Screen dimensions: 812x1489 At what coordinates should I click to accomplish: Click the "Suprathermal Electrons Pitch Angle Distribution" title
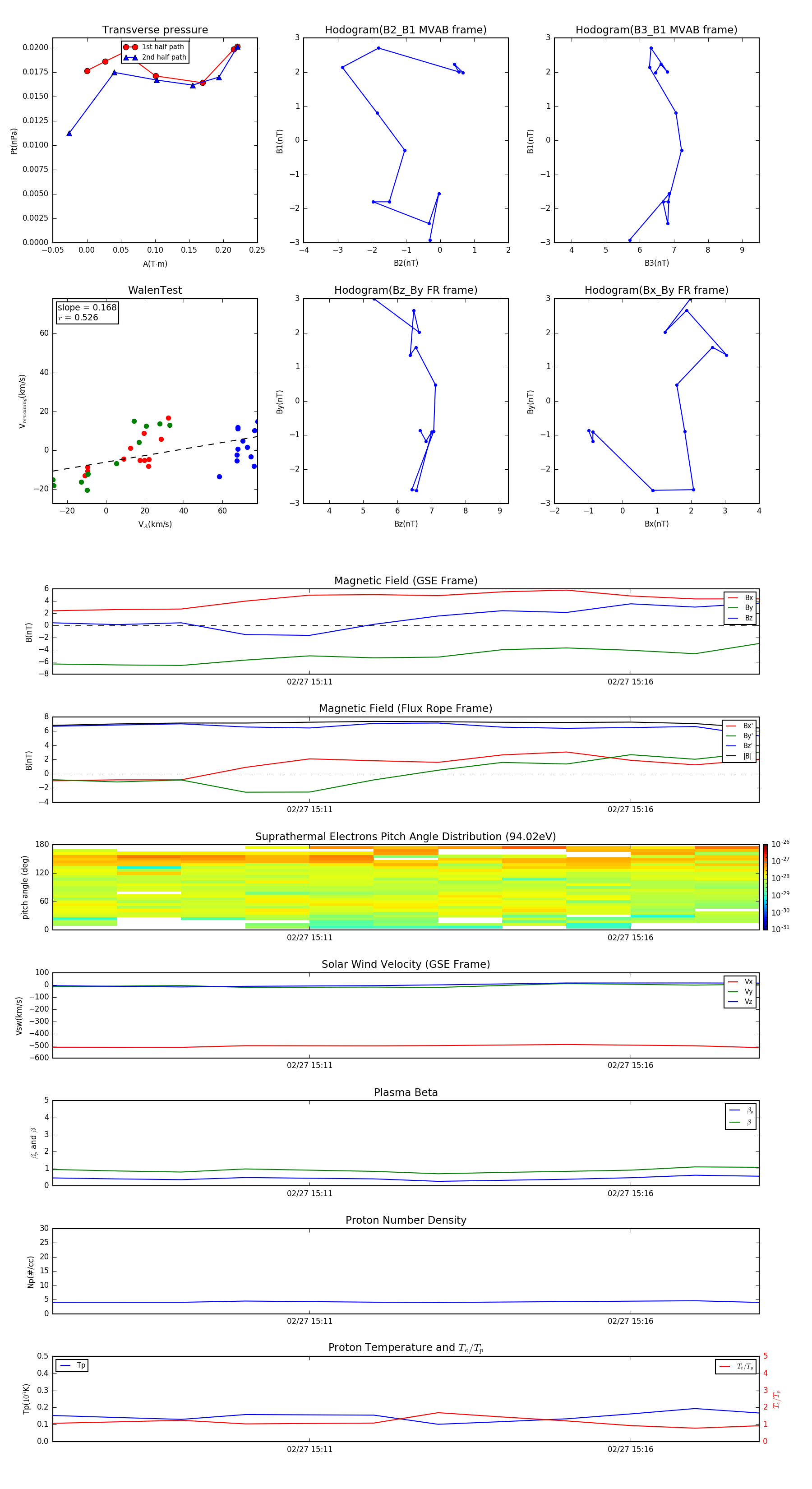click(x=406, y=837)
